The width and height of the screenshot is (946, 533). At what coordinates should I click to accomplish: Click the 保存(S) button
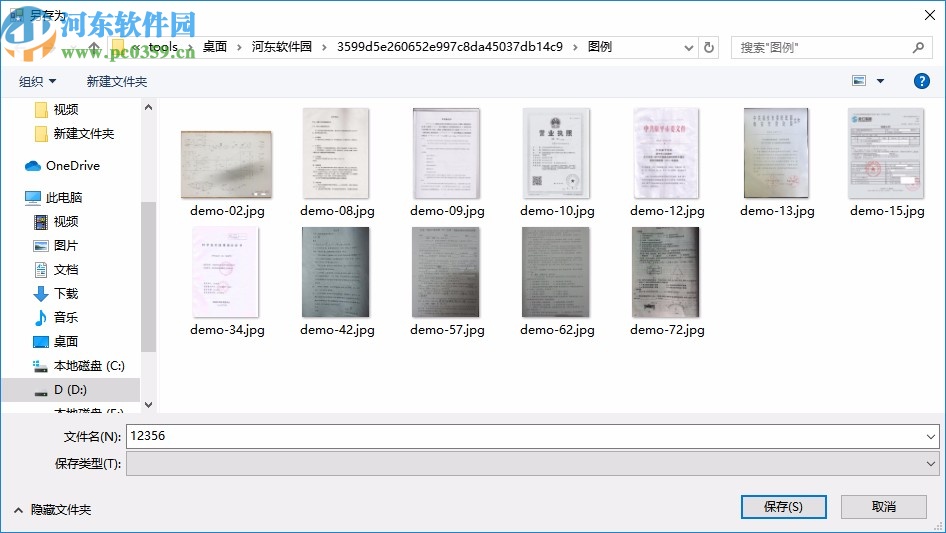pyautogui.click(x=783, y=506)
